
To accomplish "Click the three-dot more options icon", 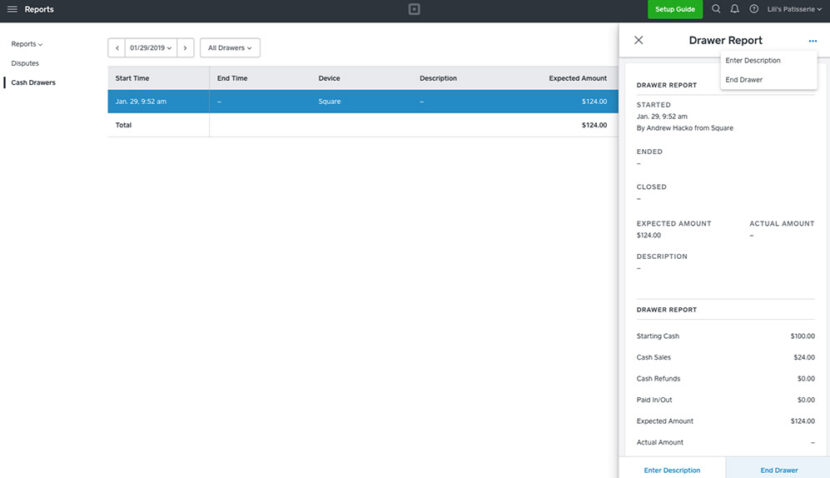I will pos(813,40).
